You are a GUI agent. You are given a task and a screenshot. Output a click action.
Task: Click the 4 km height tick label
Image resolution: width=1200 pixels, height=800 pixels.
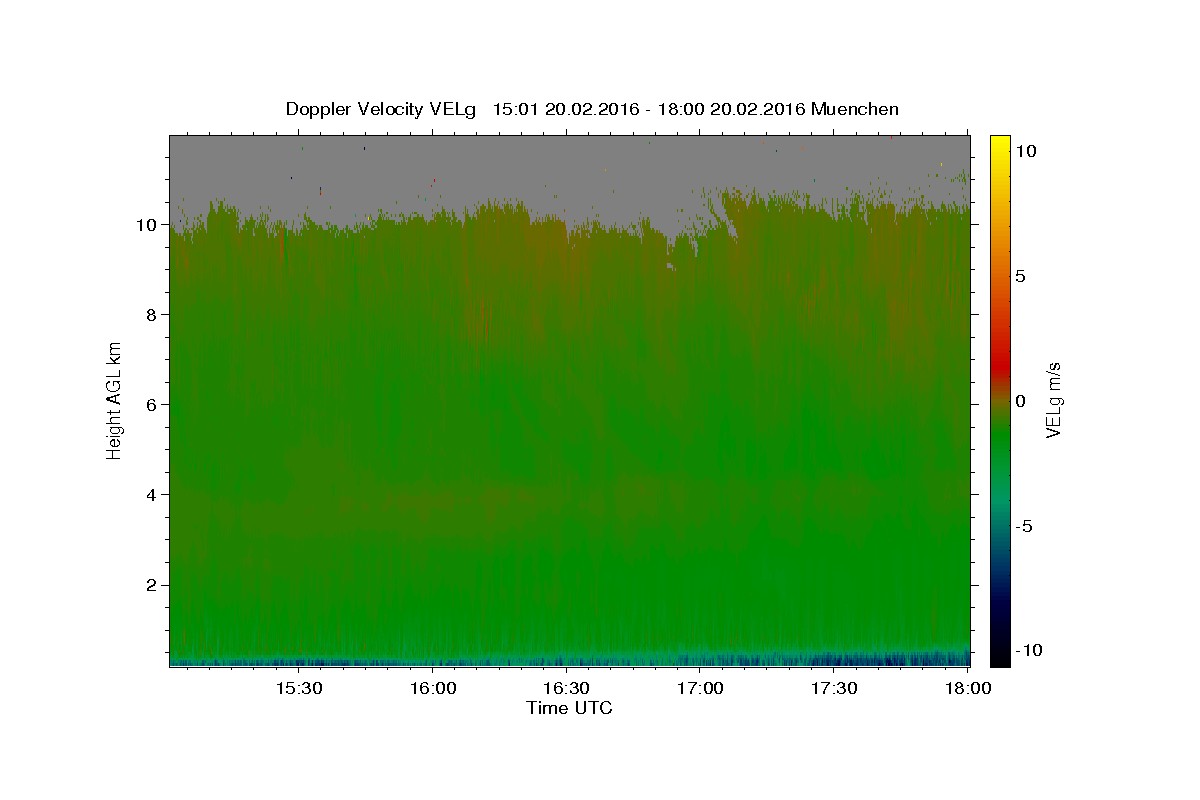(153, 495)
